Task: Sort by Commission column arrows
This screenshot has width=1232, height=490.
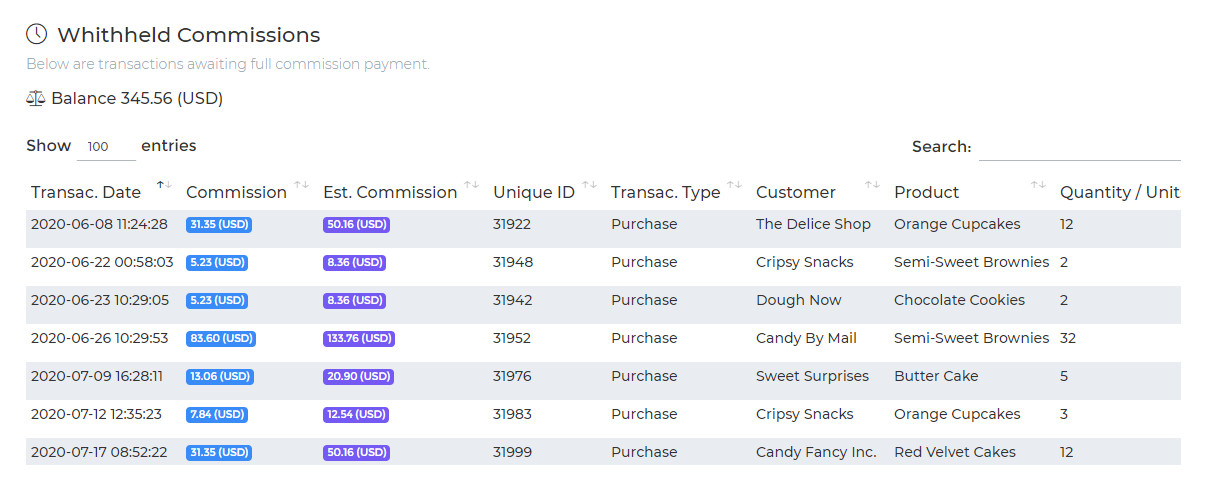Action: pos(302,185)
